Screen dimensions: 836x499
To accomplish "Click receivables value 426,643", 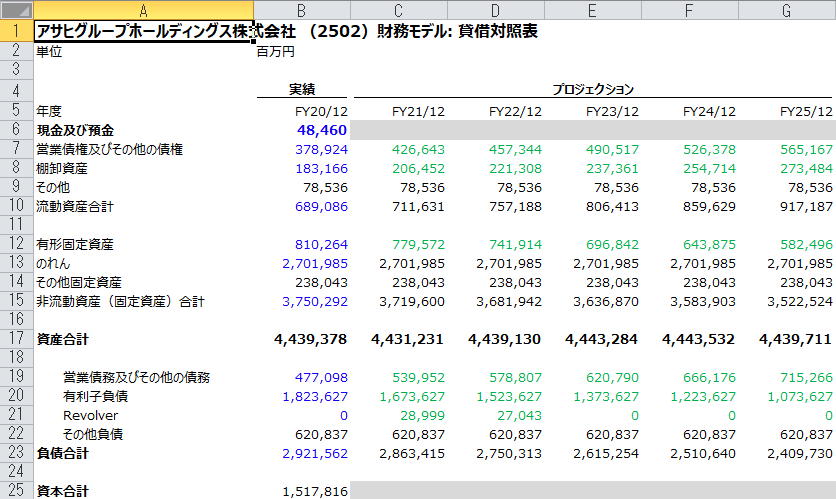I will point(419,149).
